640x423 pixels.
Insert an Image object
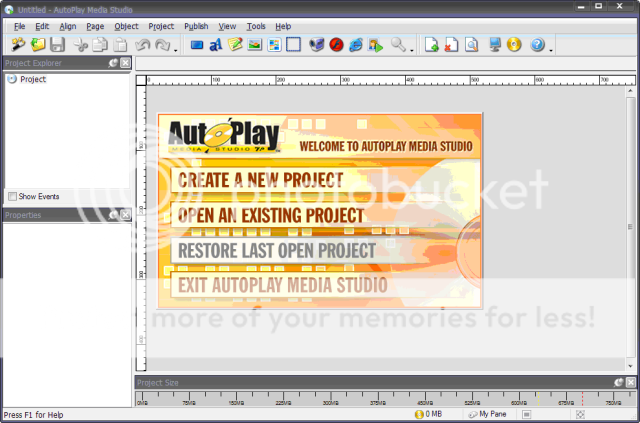pyautogui.click(x=255, y=45)
